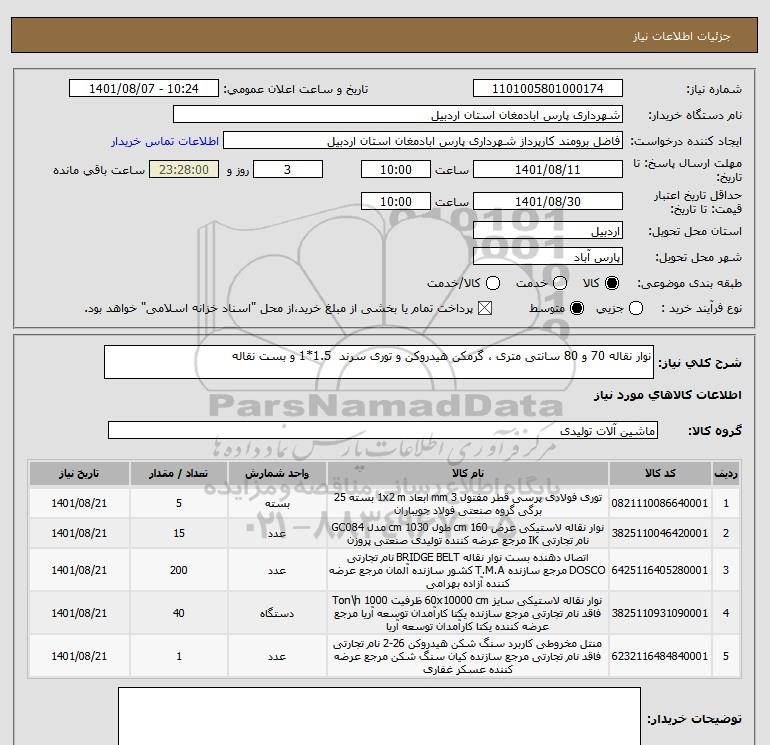The image size is (770, 745).
Task: Click product code 0821110086640001
Action: [660, 503]
